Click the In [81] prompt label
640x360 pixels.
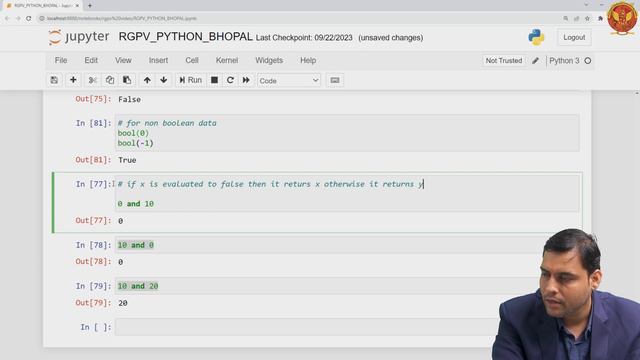(x=93, y=123)
